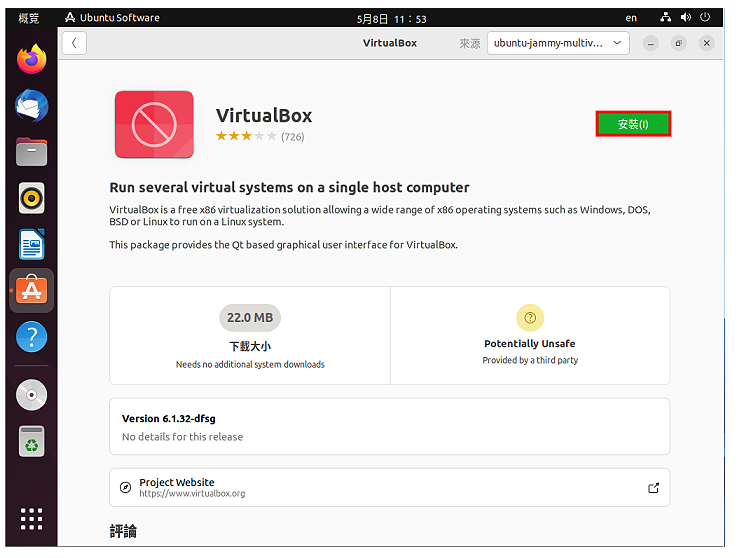Select Ubuntu Software icon in the dock
Screen dimensions: 745x558
point(31,290)
